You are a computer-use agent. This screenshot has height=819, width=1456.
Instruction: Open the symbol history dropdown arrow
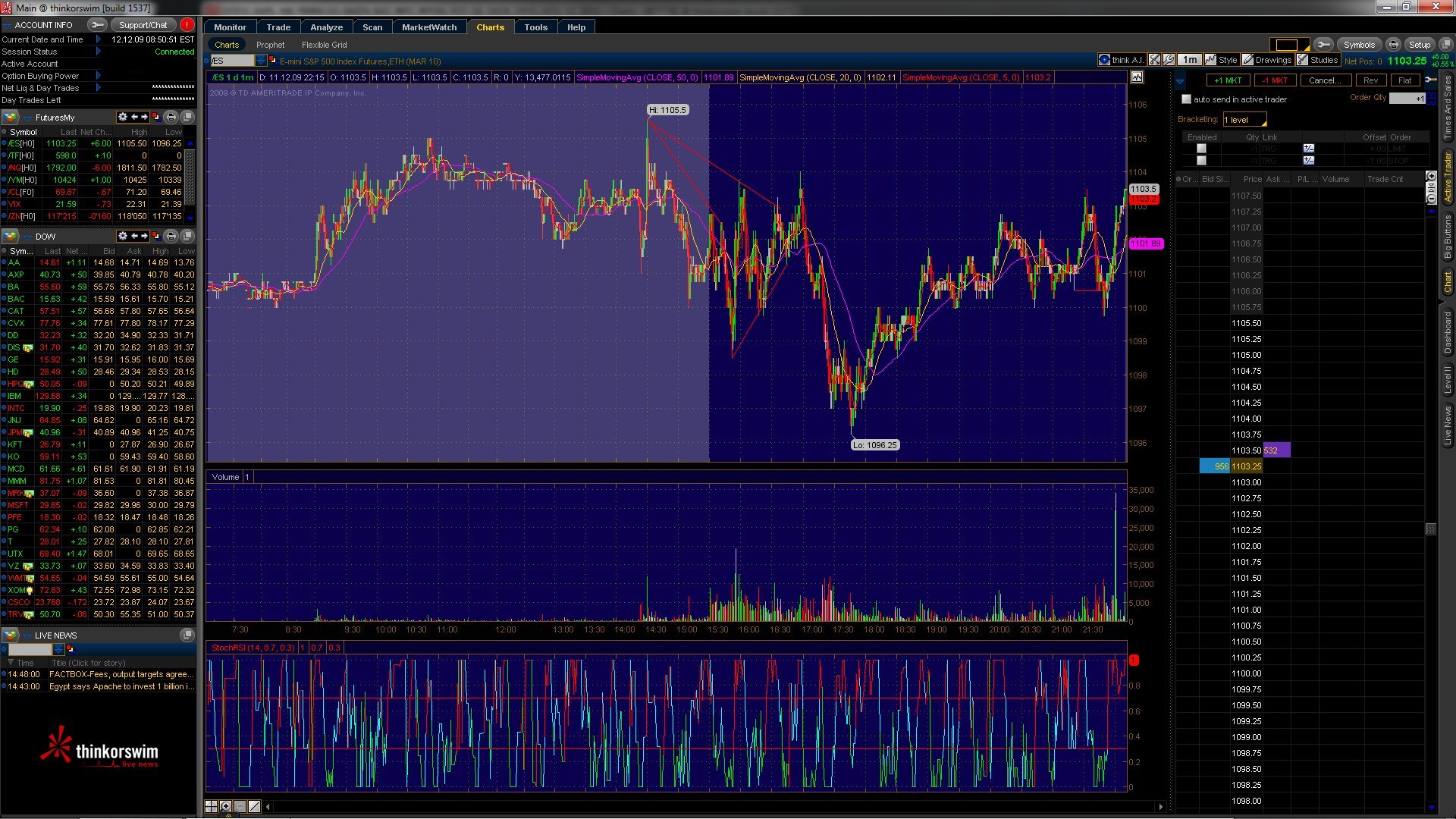pos(261,61)
